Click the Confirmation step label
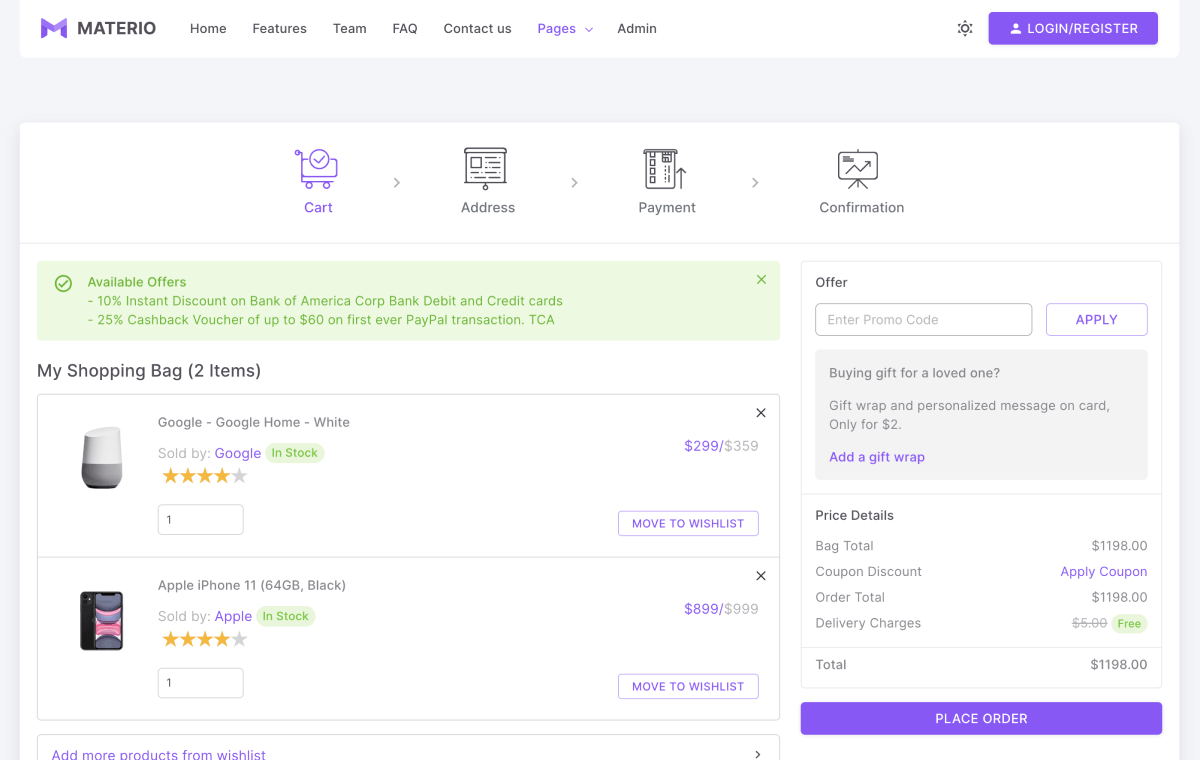Screen dimensions: 1200x760 (862, 208)
